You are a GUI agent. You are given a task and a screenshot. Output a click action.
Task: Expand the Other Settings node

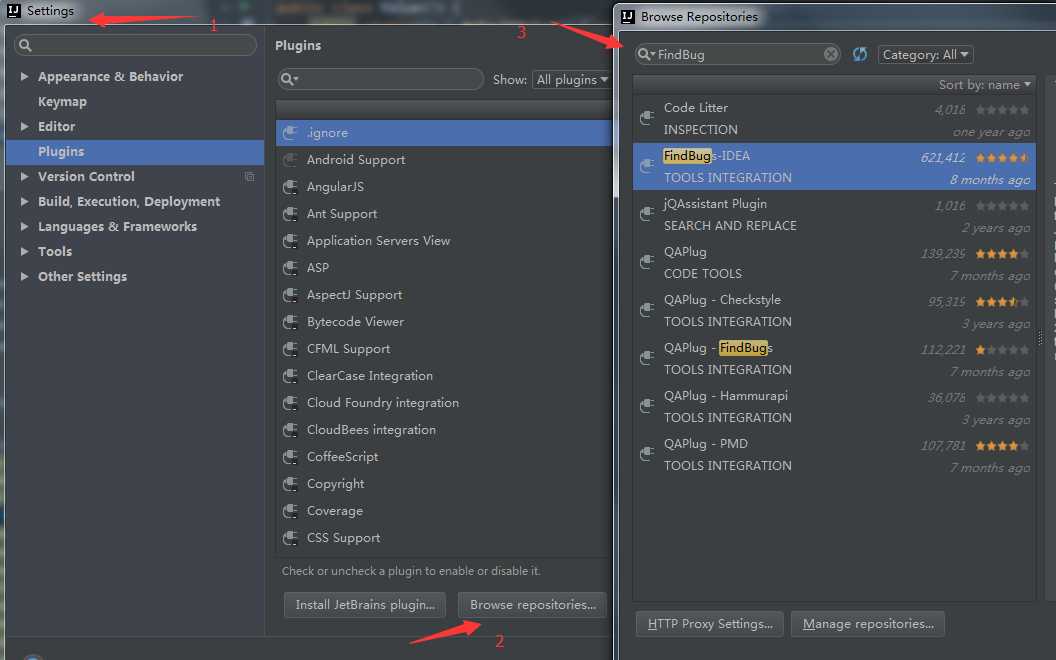(24, 276)
